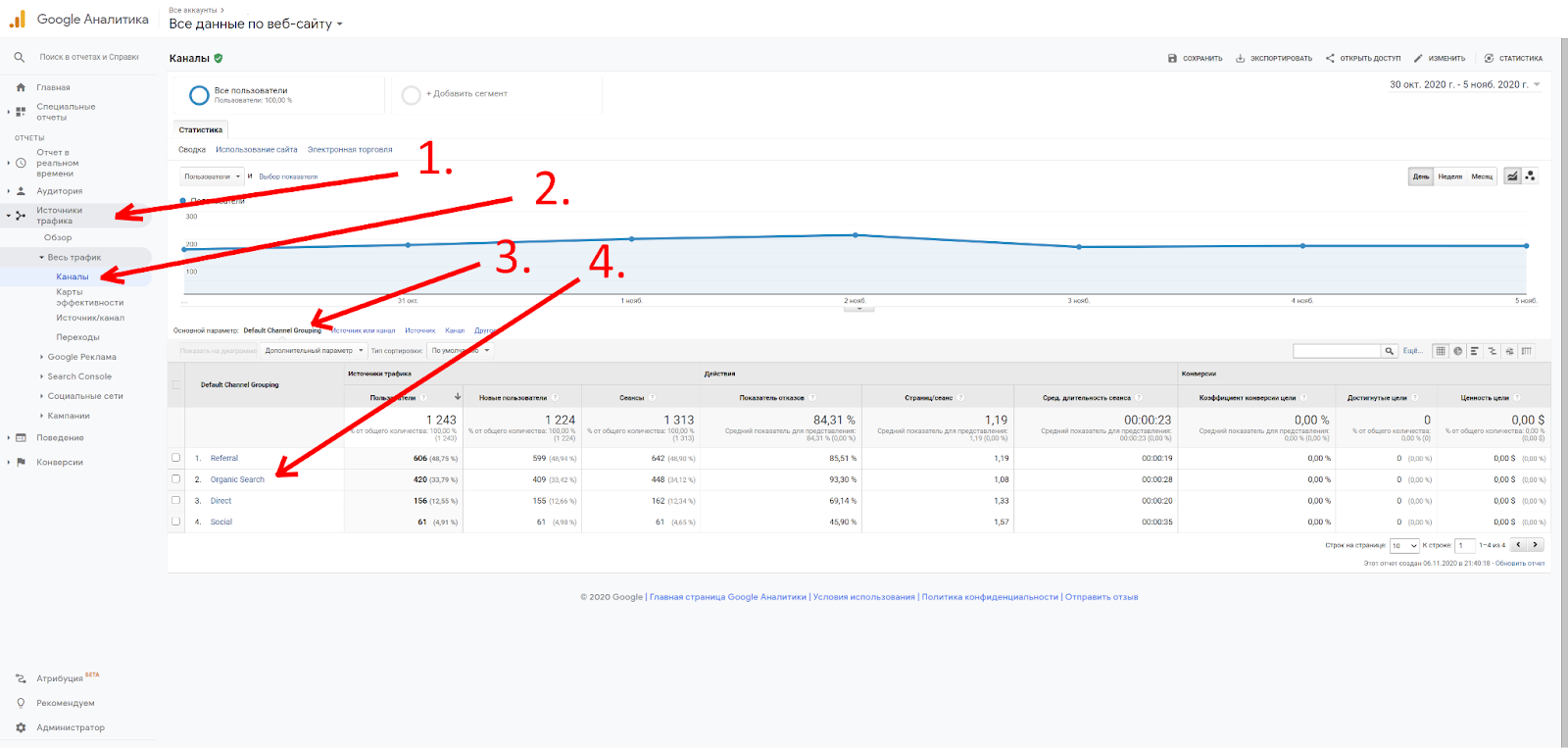1568x748 pixels.
Task: Select the comparison view icon
Action: click(1492, 351)
